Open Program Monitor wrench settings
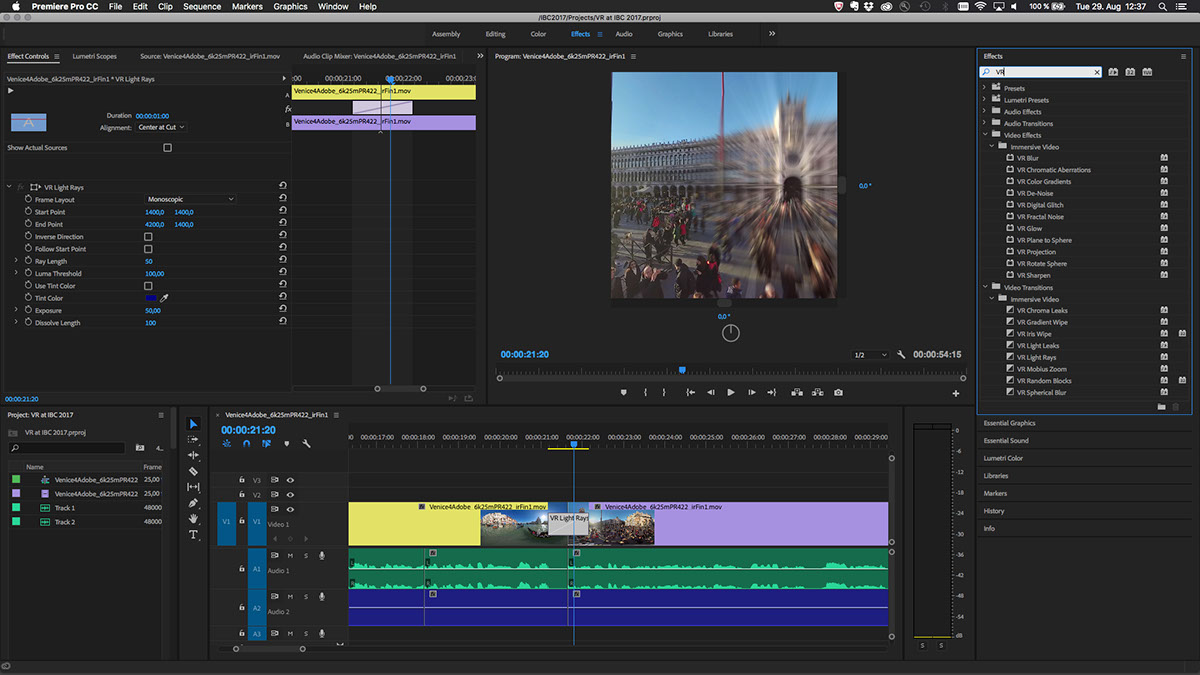 point(901,355)
